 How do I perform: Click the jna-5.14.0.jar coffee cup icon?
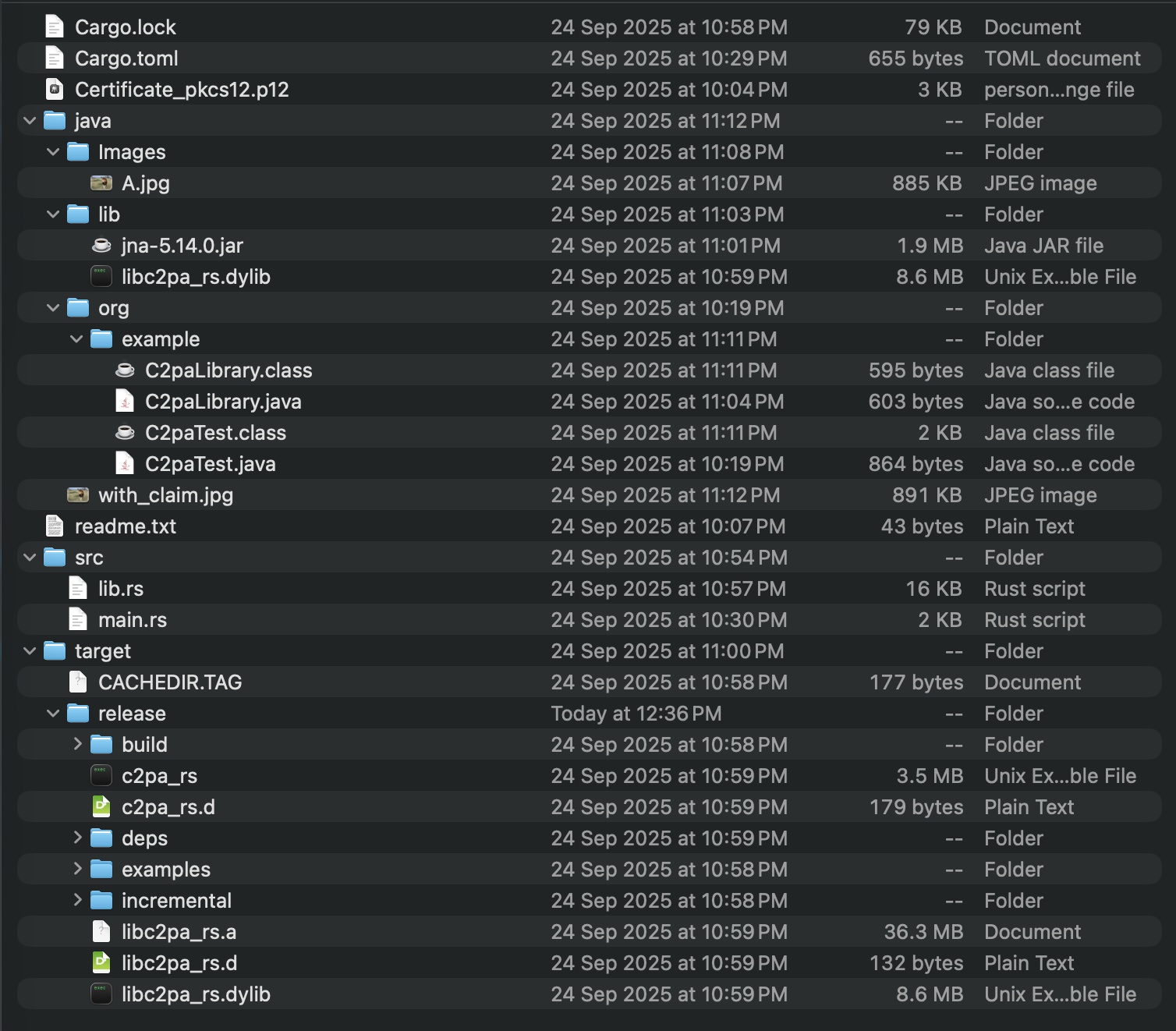(x=101, y=246)
